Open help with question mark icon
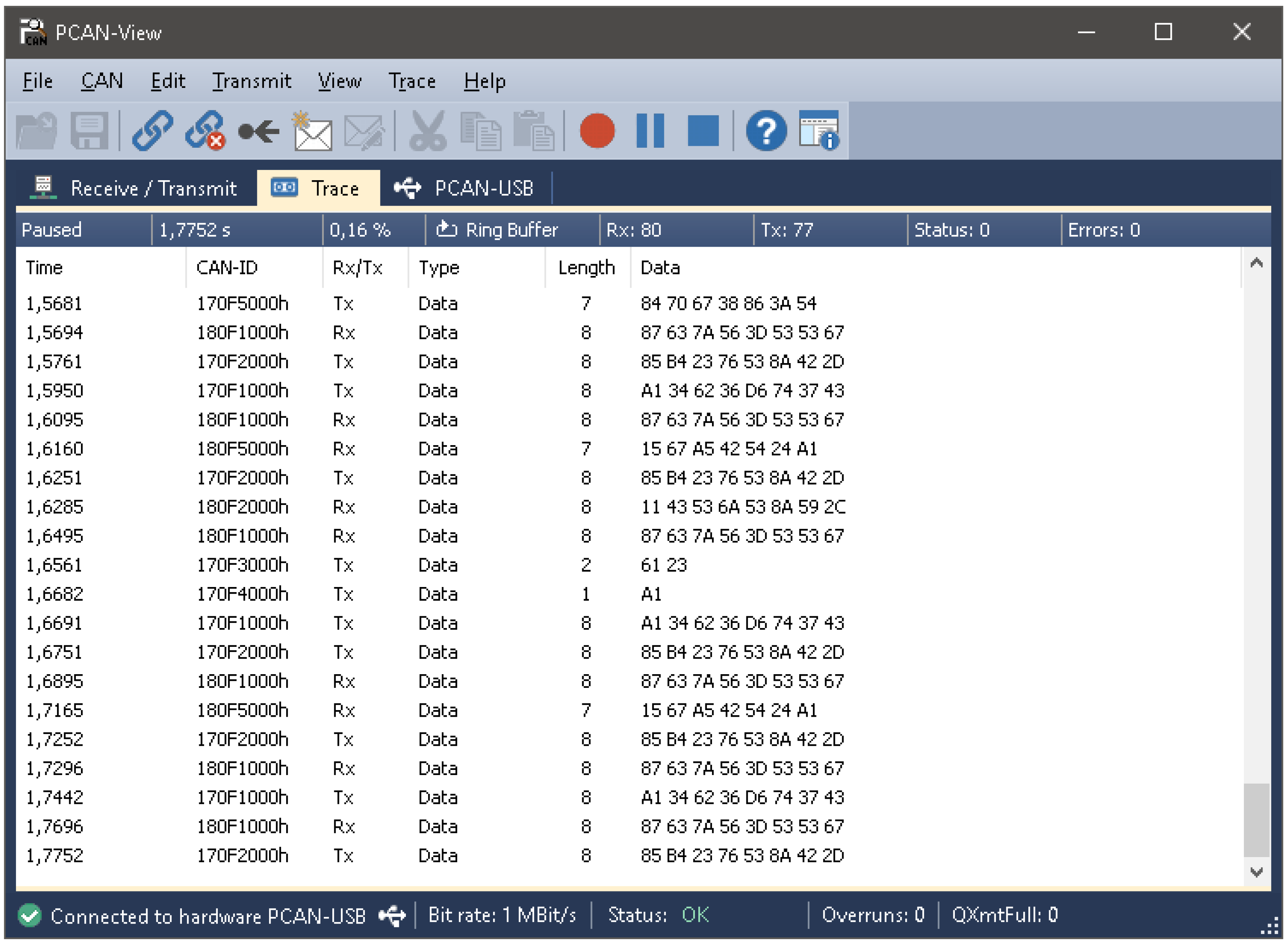This screenshot has height=945, width=1288. pos(766,131)
